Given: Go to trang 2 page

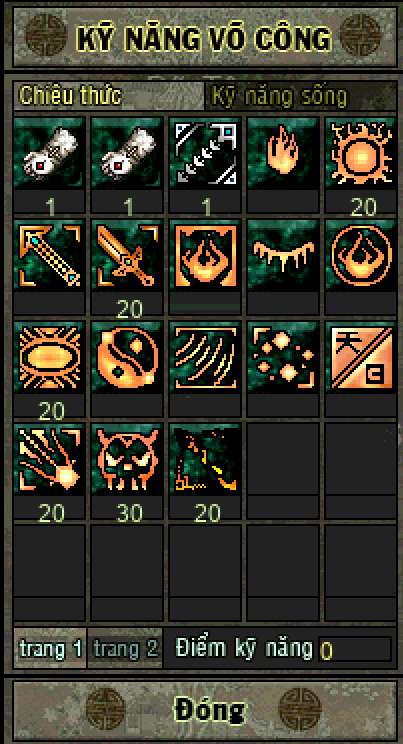Looking at the screenshot, I should click(x=126, y=648).
